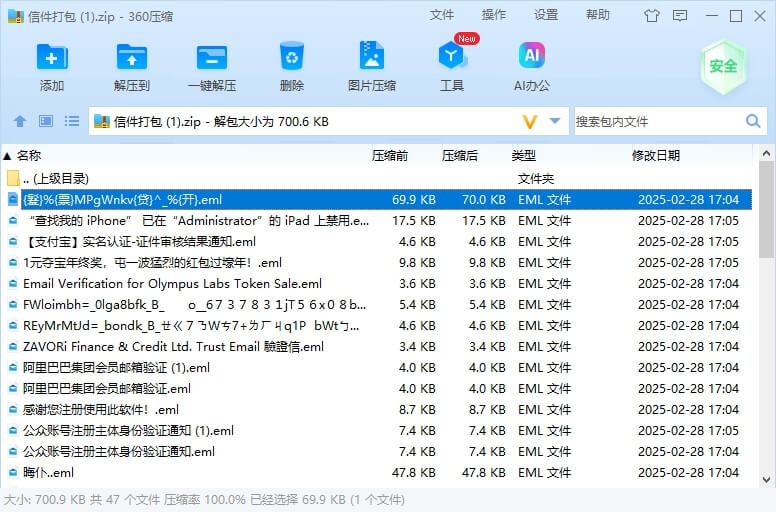Sort files by the 名称 column header

coord(30,155)
